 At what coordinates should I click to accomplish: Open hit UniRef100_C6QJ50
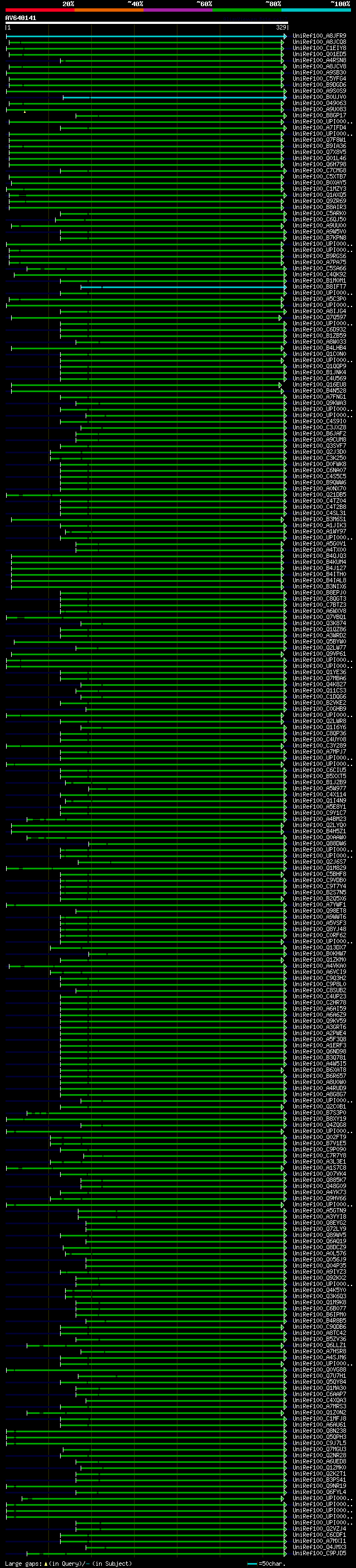(319, 219)
